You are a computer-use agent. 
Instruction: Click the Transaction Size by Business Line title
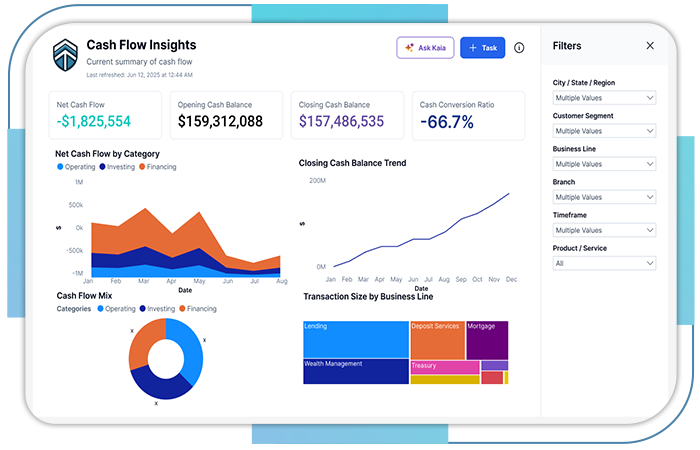[368, 296]
